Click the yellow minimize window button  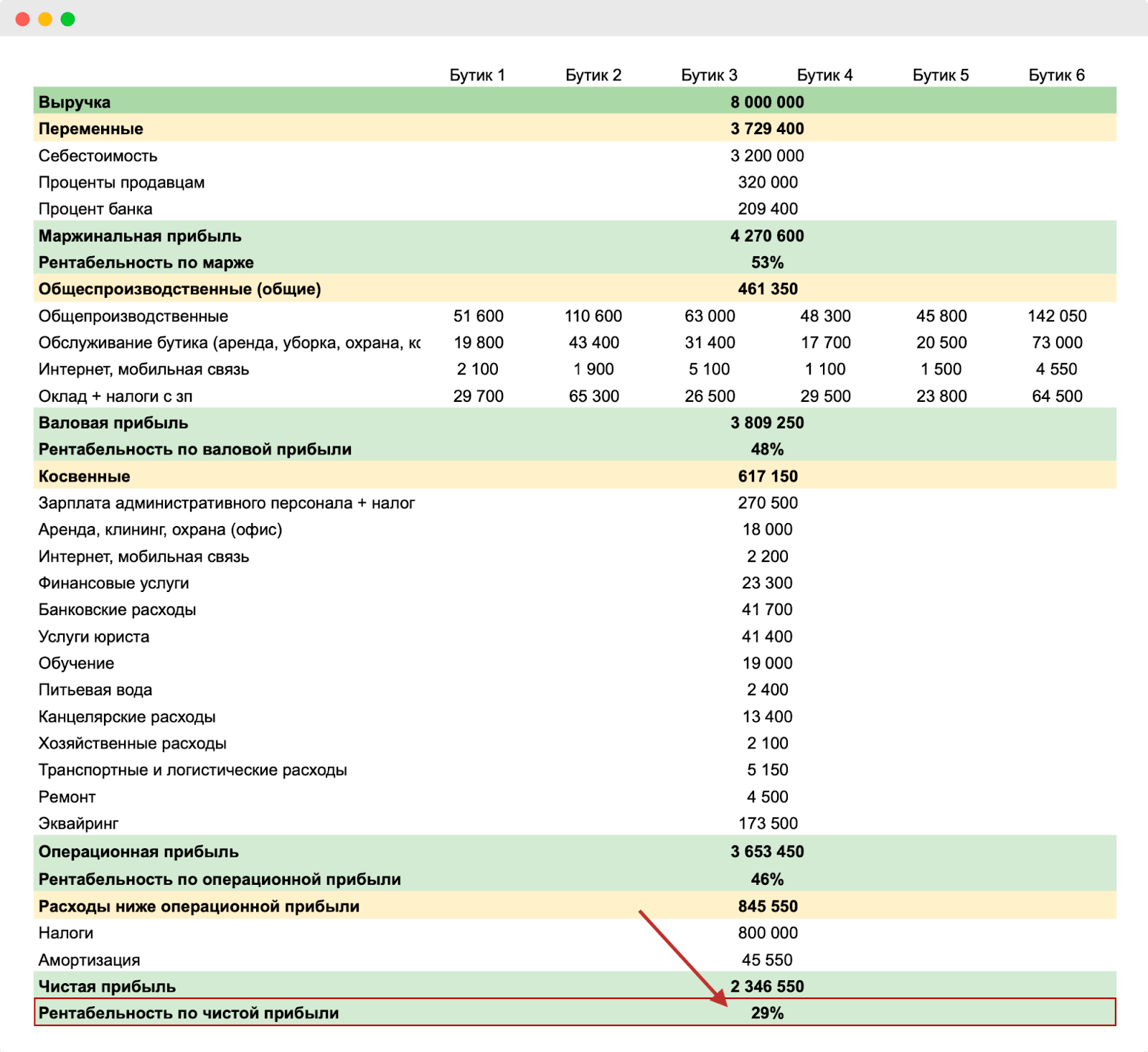pyautogui.click(x=45, y=19)
